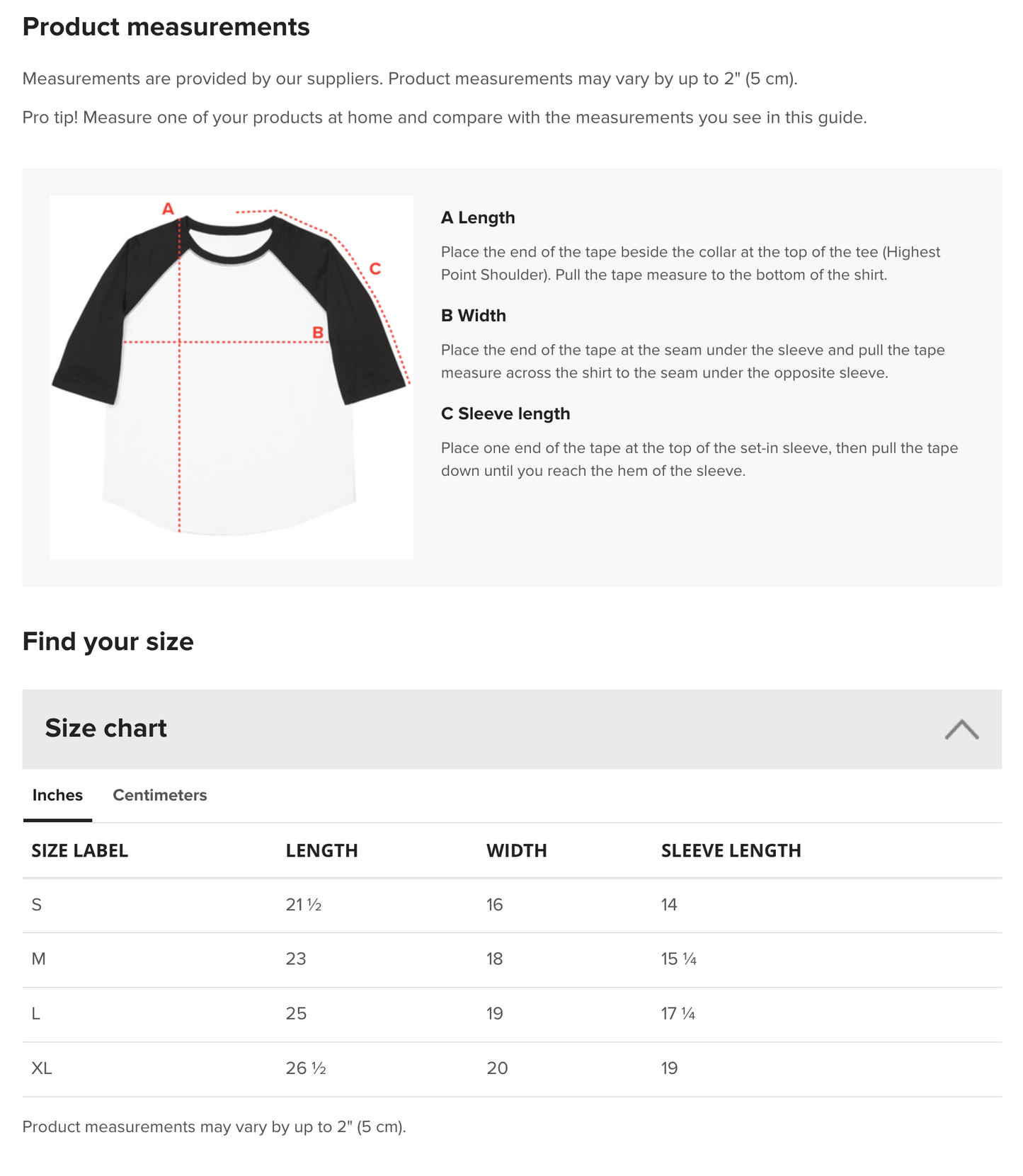The width and height of the screenshot is (1023, 1176).
Task: Click the red C marker by sleeve
Action: (375, 269)
